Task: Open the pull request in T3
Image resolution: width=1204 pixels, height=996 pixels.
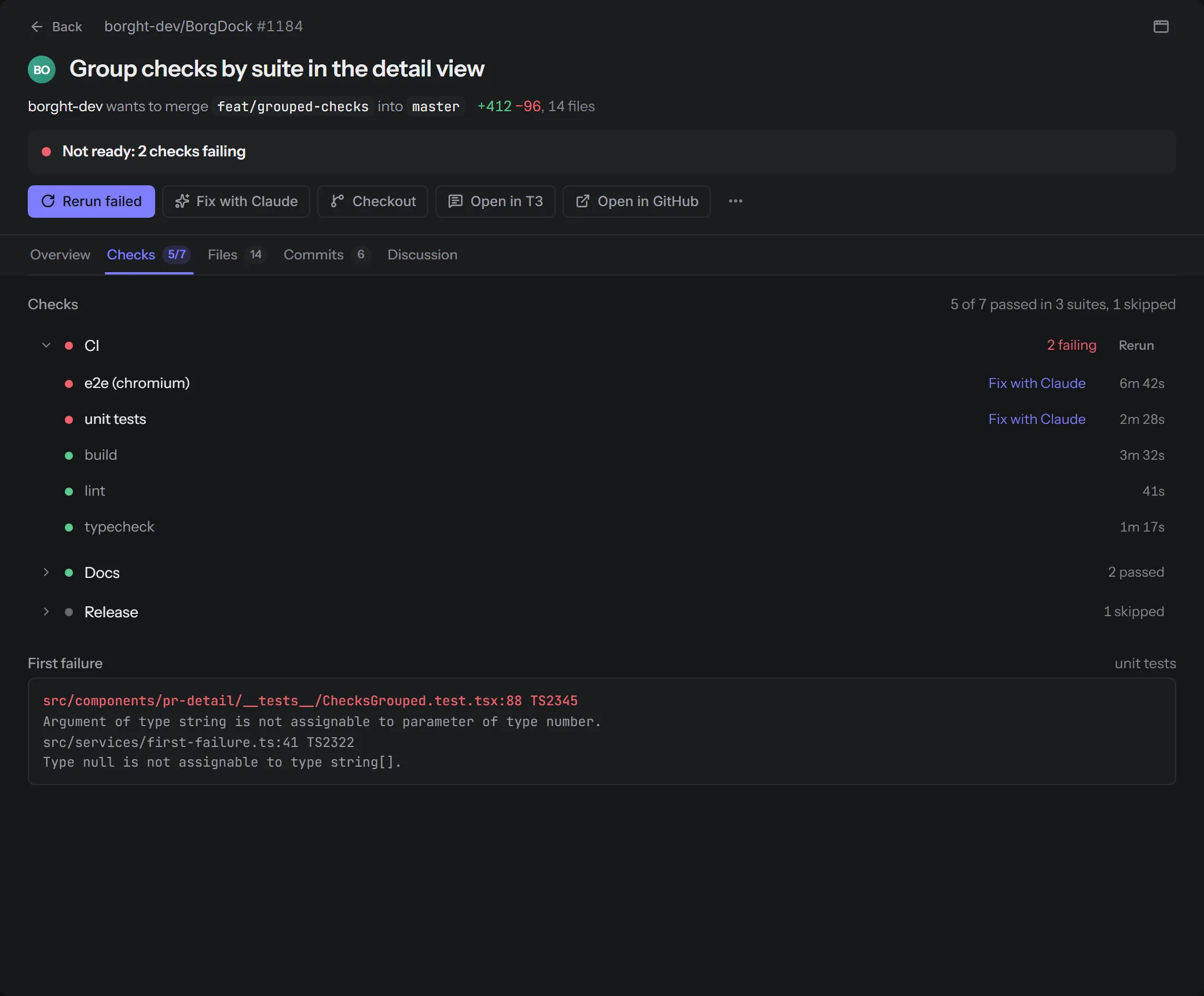Action: tap(495, 202)
